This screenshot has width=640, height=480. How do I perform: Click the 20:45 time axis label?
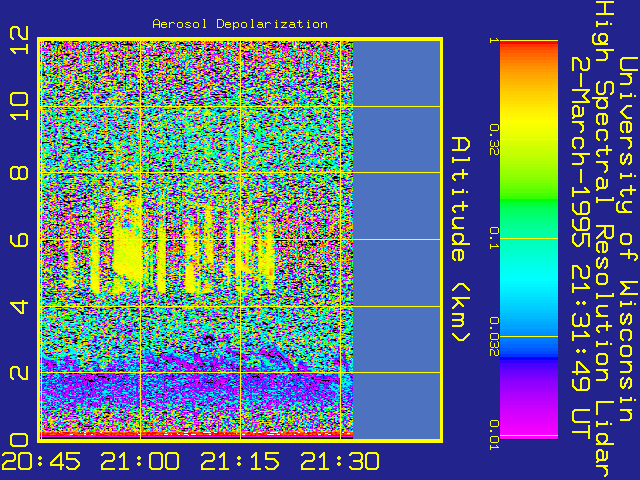41,461
